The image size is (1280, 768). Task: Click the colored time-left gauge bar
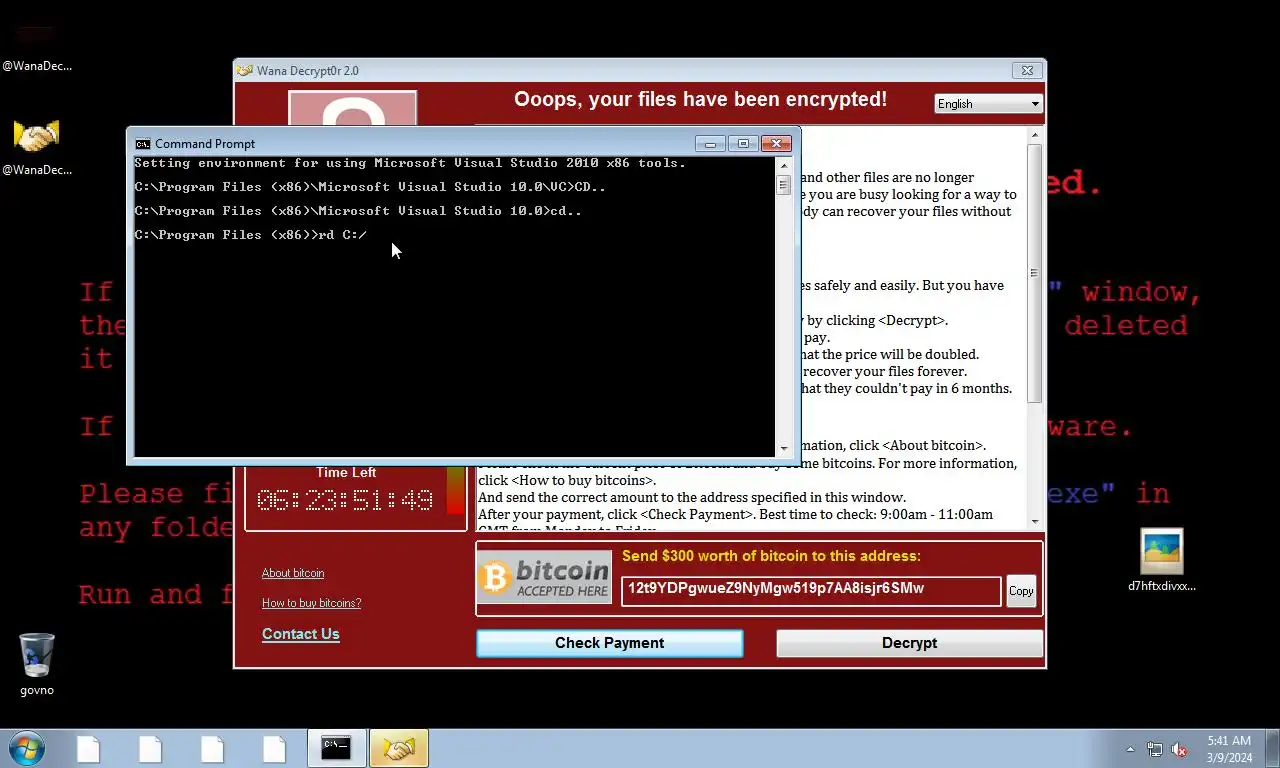tap(455, 490)
